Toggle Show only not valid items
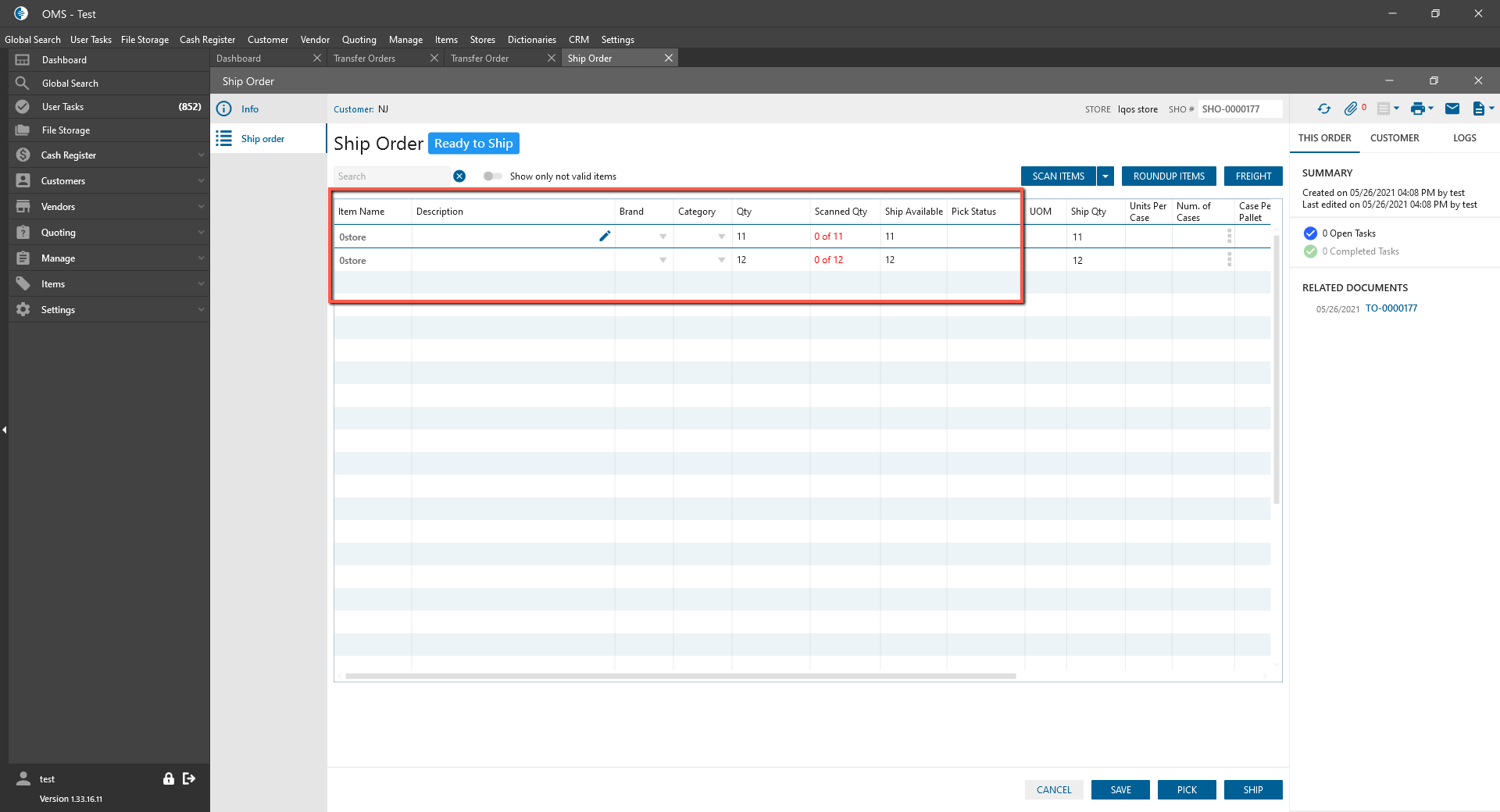Screen dimensions: 1500x812 (x=492, y=176)
